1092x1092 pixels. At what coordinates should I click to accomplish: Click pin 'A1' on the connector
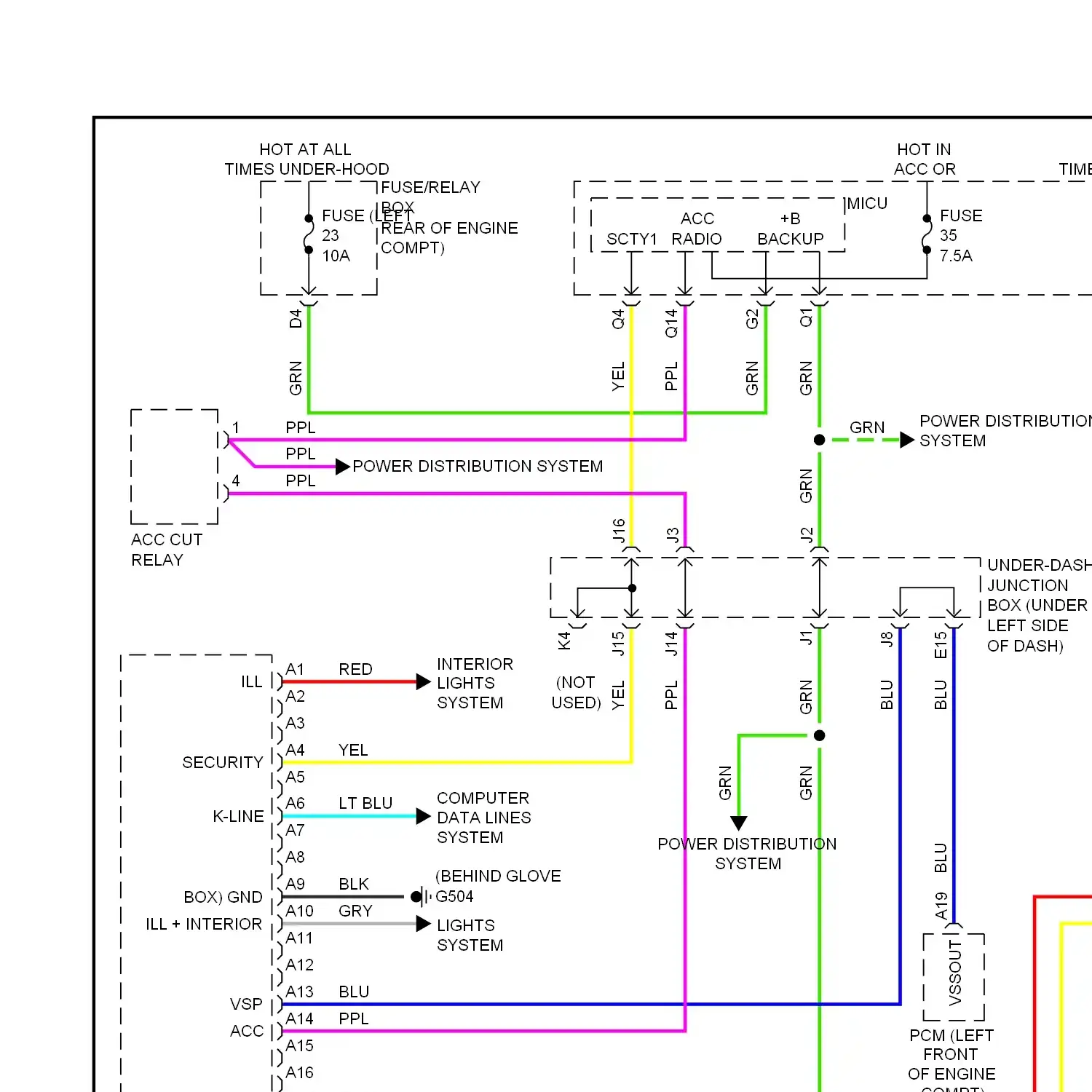point(295,669)
